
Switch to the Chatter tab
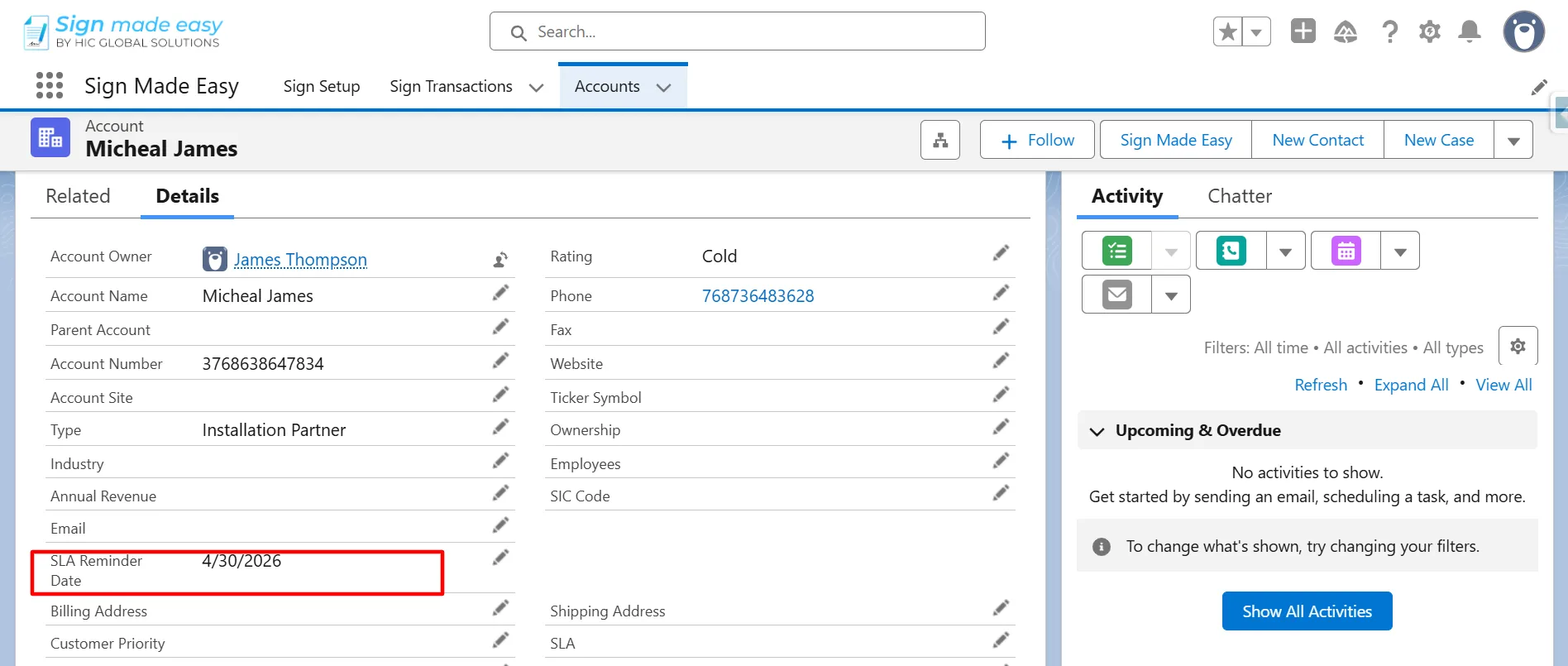pos(1239,196)
